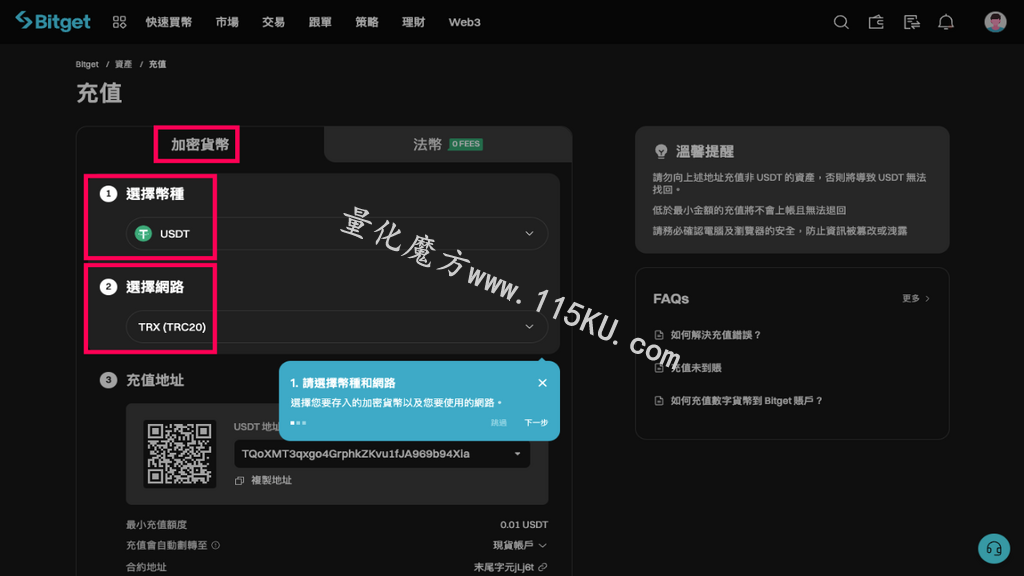
Task: Open FAQ 如何充值數字貨幣到 Bitget 賬戶？
Action: (x=746, y=401)
